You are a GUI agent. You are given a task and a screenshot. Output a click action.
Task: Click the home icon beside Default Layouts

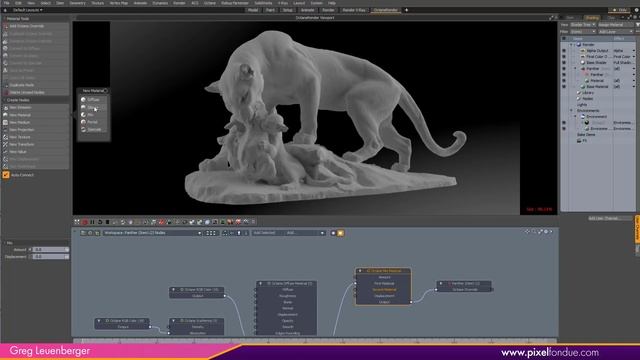pos(5,10)
